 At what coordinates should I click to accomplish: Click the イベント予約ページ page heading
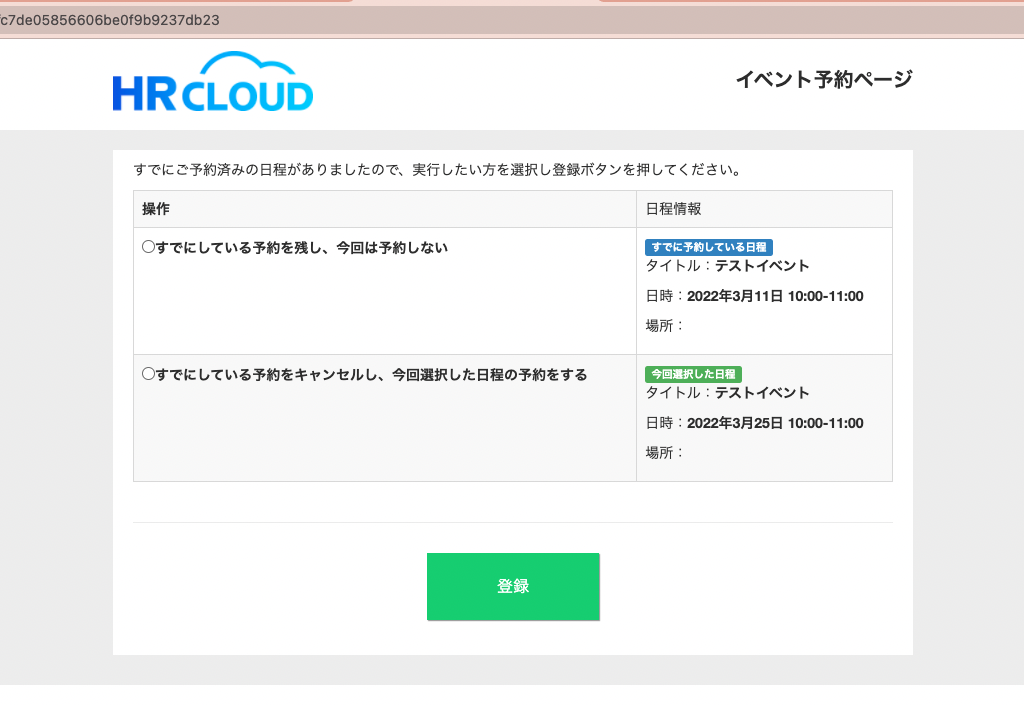coord(823,80)
